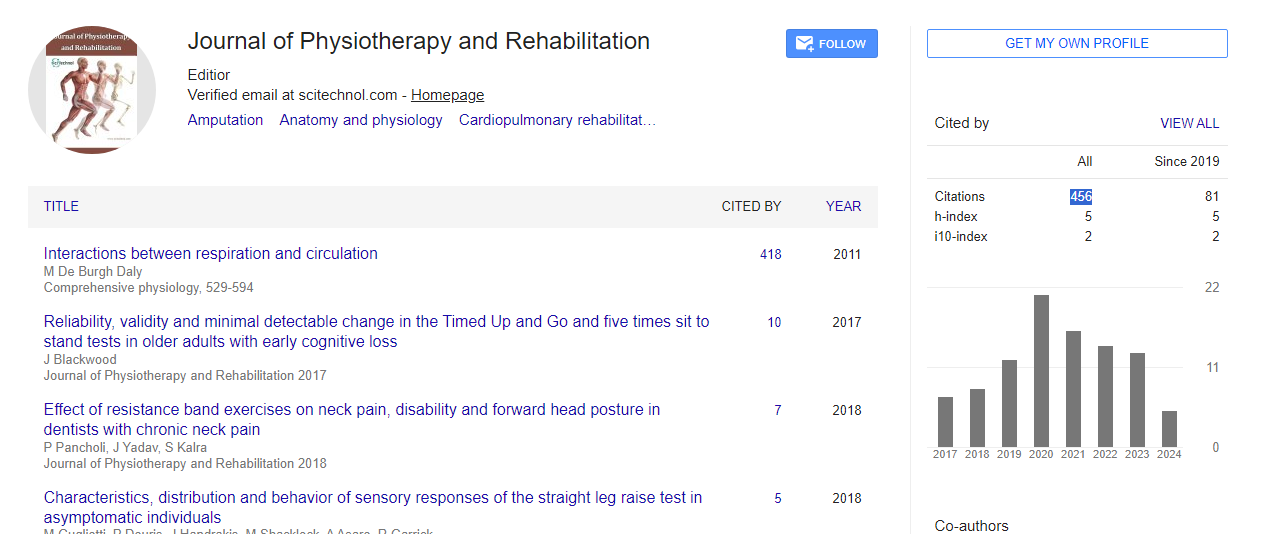Open the journal cover profile picture
The width and height of the screenshot is (1284, 534).
pos(92,90)
